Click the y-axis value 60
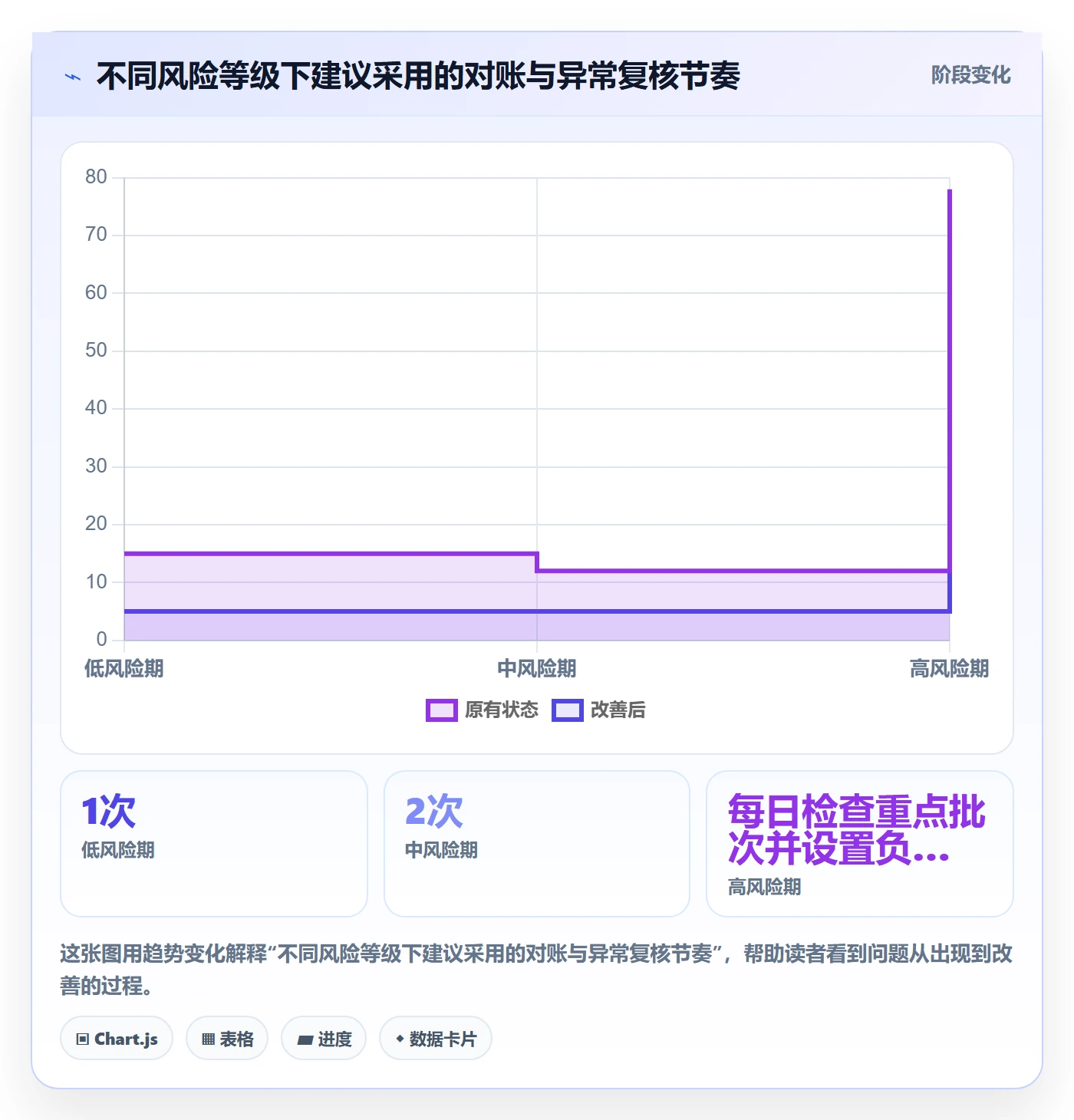Screen dimensions: 1074x1120 pyautogui.click(x=96, y=293)
